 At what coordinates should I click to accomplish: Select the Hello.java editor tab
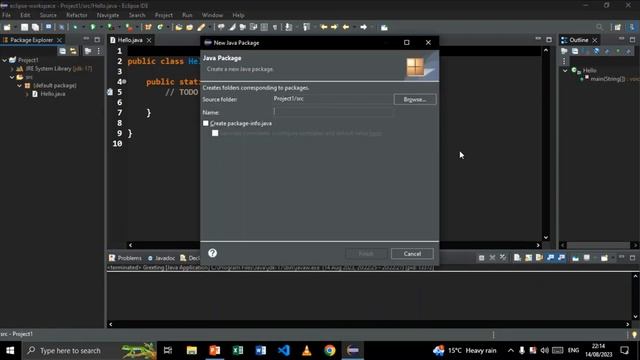pos(130,40)
